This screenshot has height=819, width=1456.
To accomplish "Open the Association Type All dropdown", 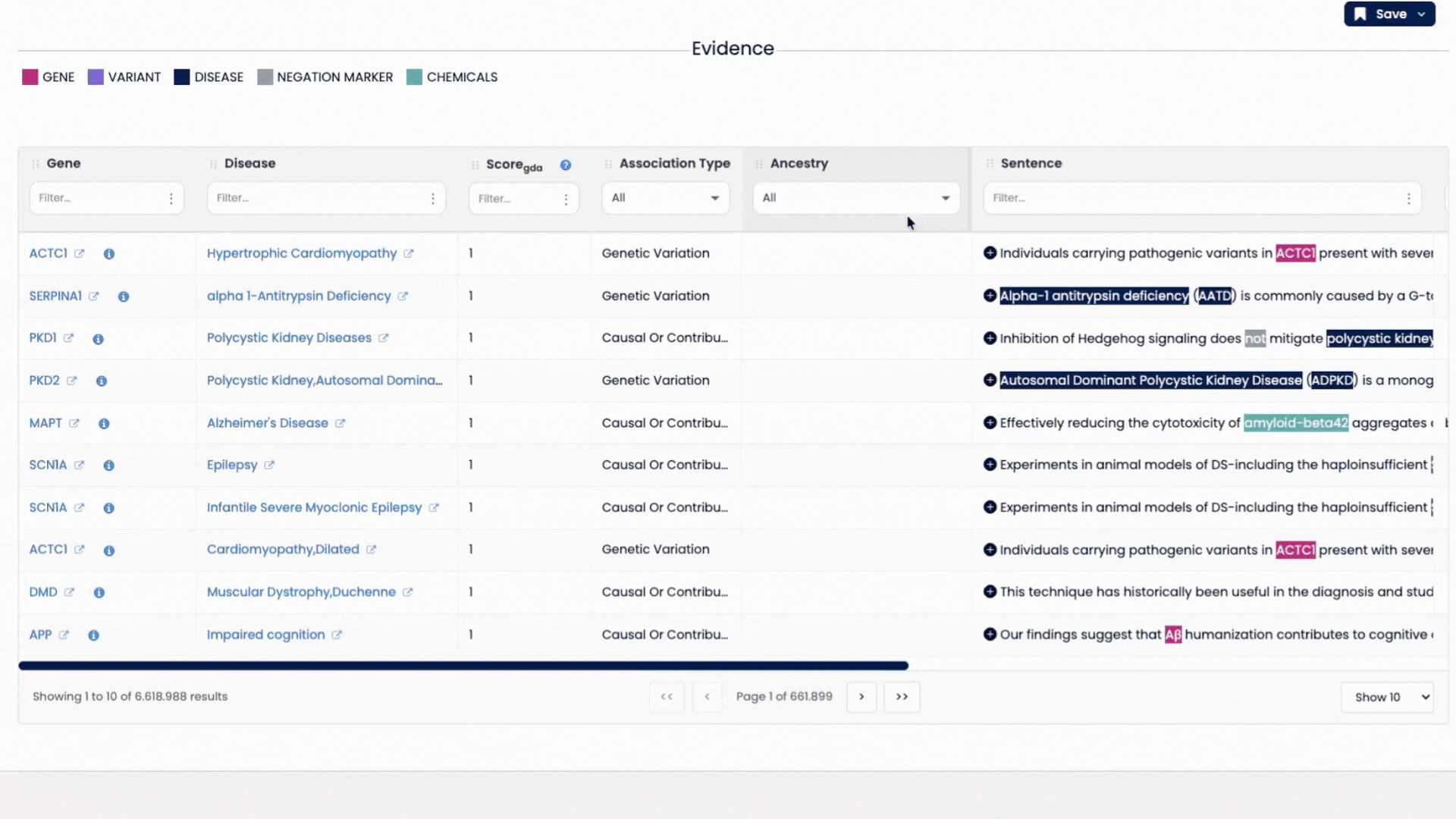I will [x=665, y=198].
